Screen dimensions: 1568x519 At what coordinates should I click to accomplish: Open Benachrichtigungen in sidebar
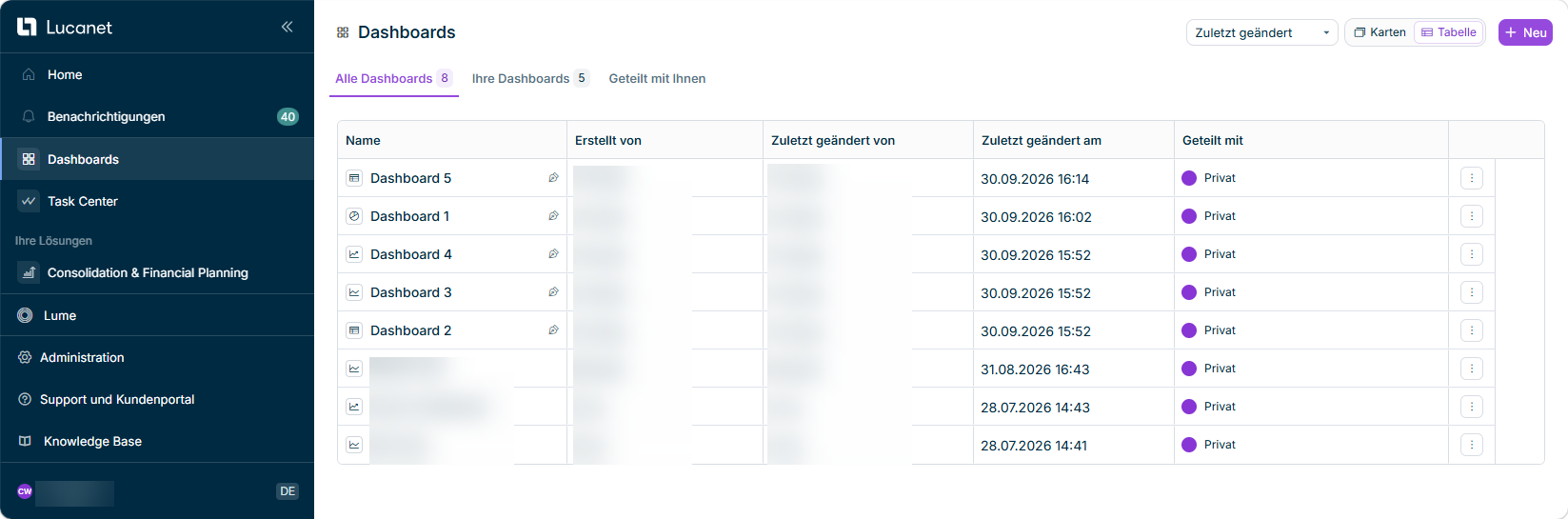click(157, 116)
